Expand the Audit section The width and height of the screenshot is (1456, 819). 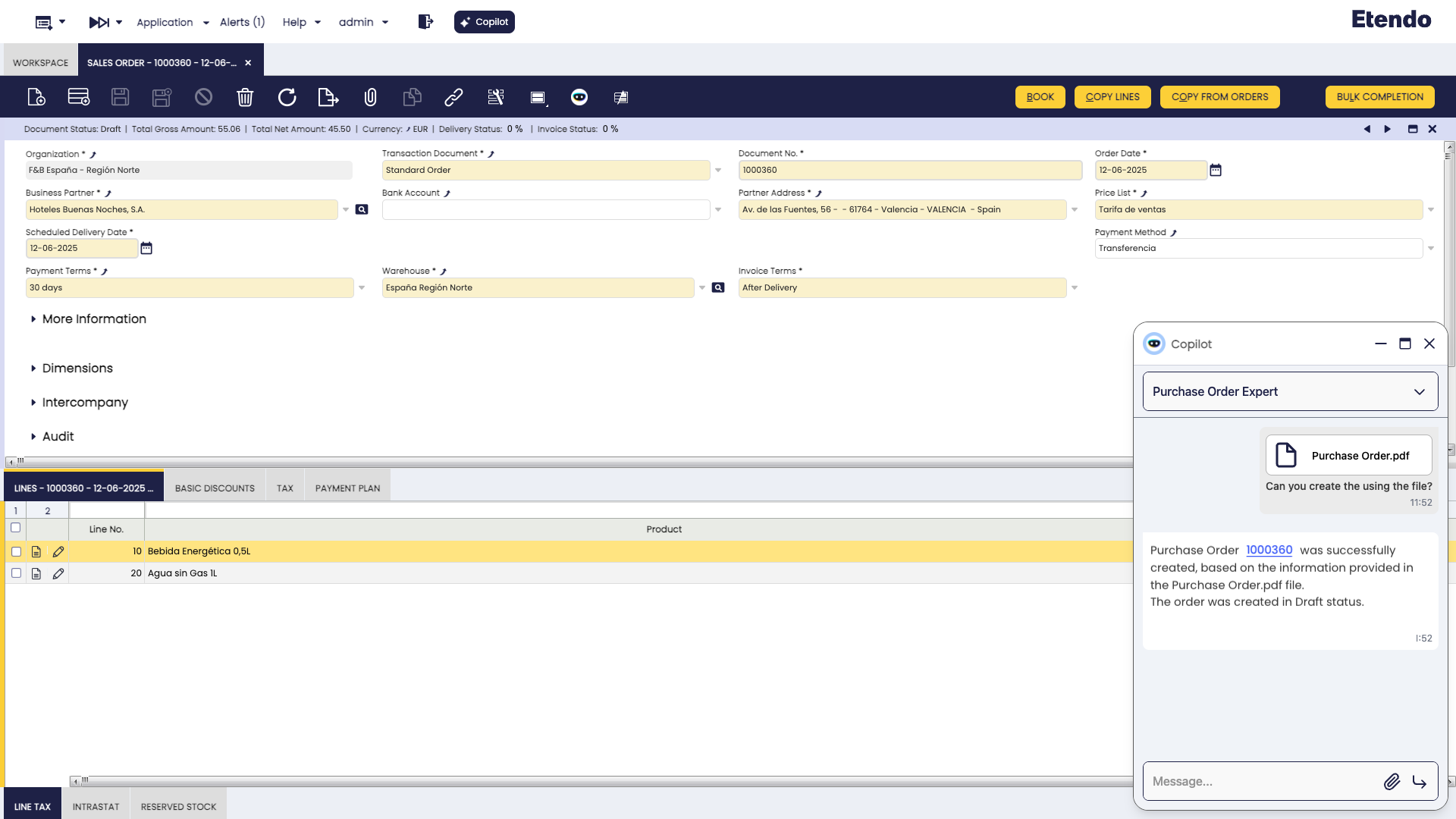tap(52, 437)
